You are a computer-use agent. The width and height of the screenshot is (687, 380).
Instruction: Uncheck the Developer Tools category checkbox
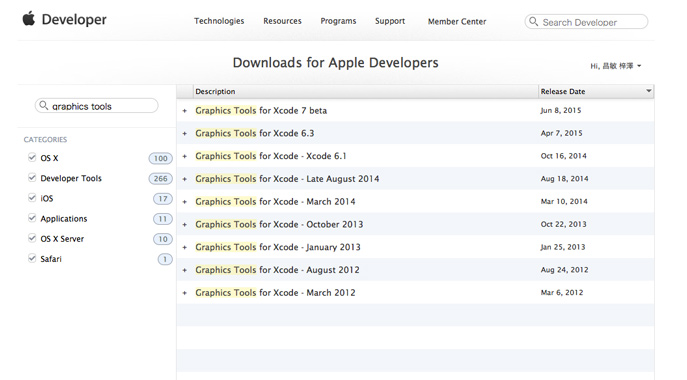(32, 178)
